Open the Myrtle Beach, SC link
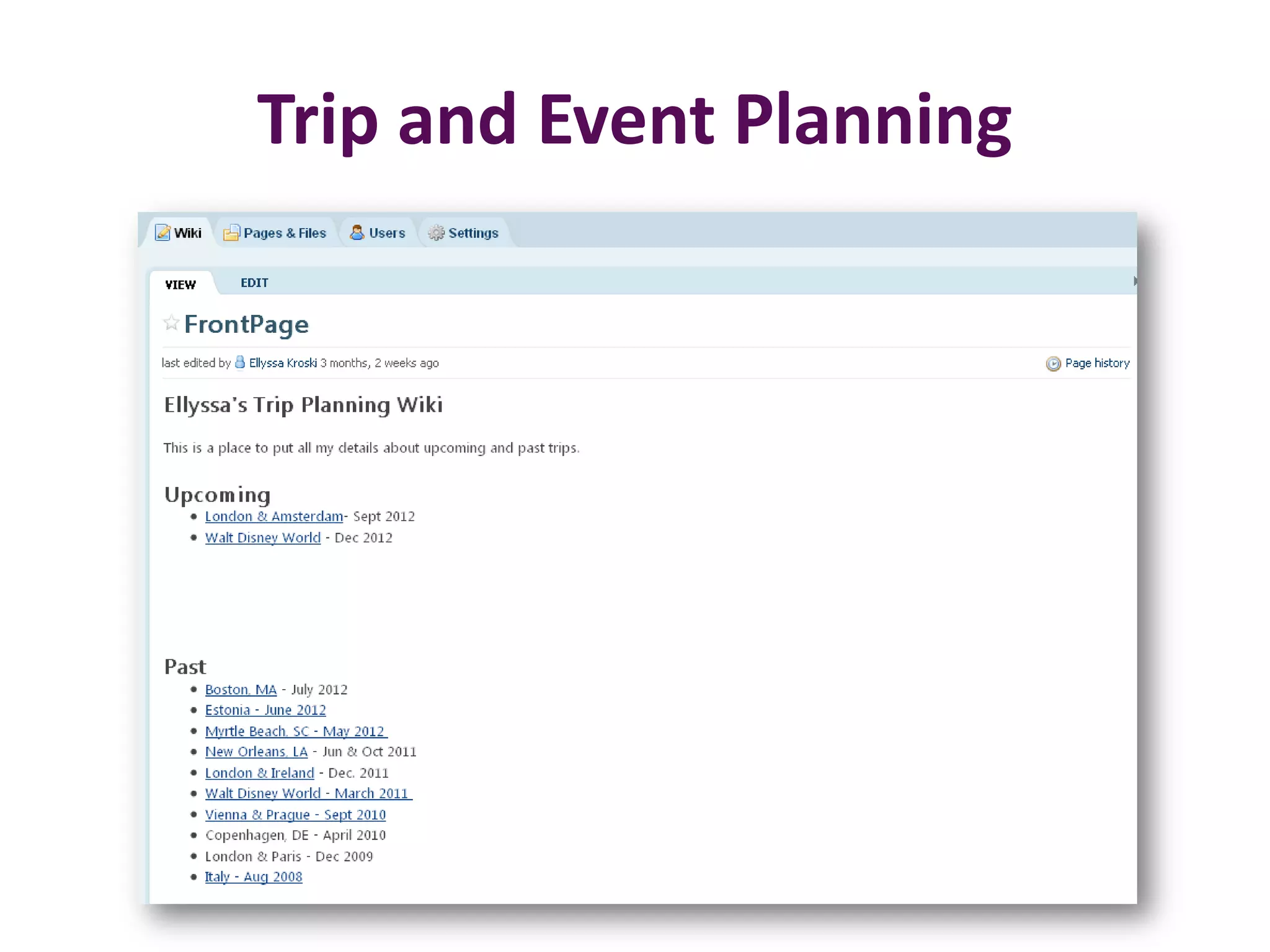The height and width of the screenshot is (952, 1270). click(x=295, y=731)
